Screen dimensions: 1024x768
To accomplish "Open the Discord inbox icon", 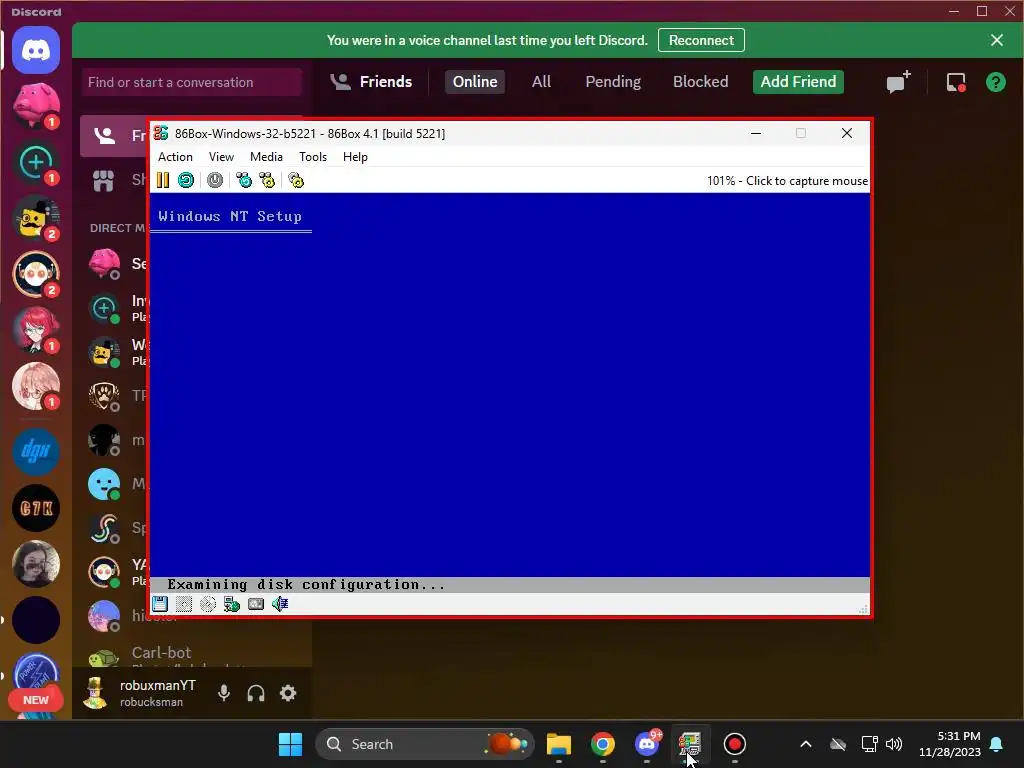I will point(956,82).
